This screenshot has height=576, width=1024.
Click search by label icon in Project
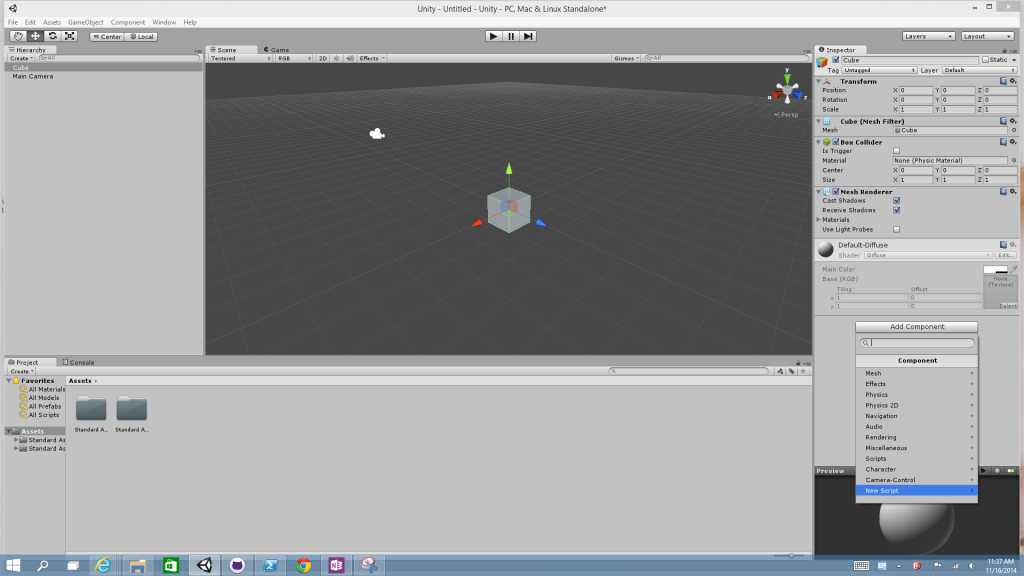point(792,371)
